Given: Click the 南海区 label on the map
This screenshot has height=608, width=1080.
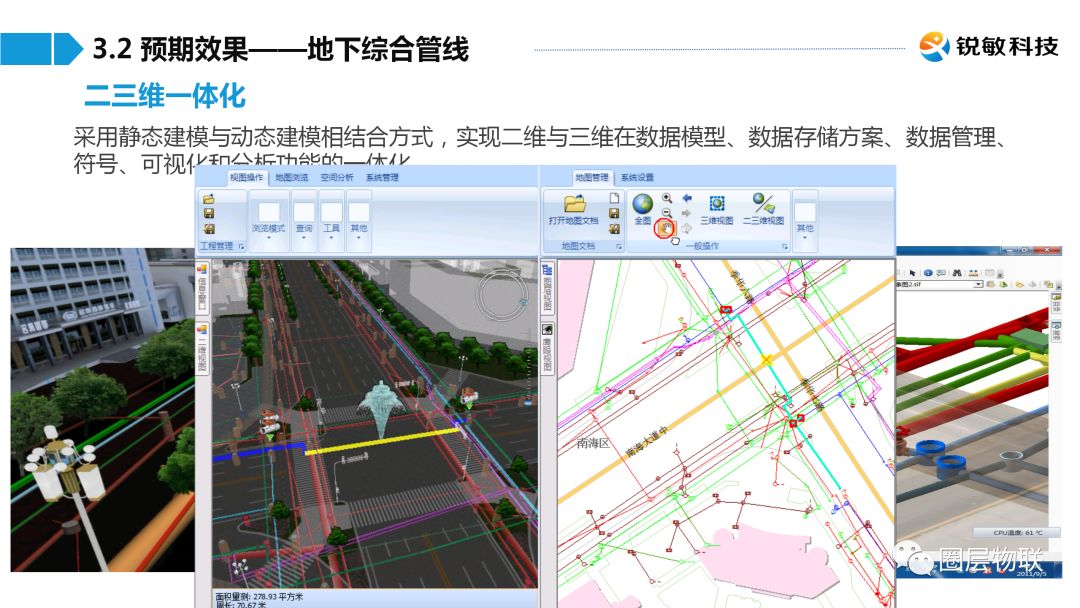Looking at the screenshot, I should [593, 443].
